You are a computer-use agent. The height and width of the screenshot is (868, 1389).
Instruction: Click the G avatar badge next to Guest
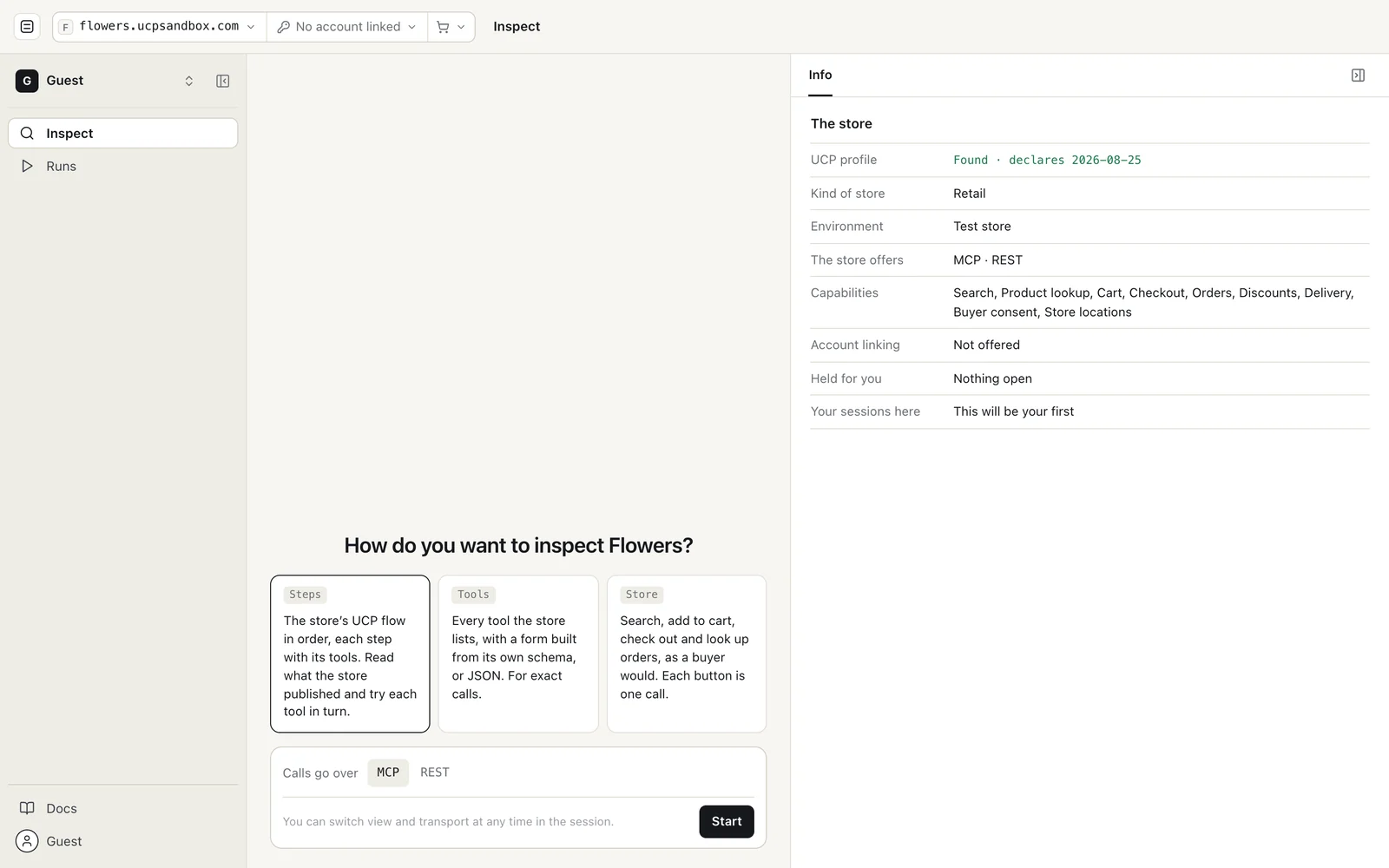(27, 81)
